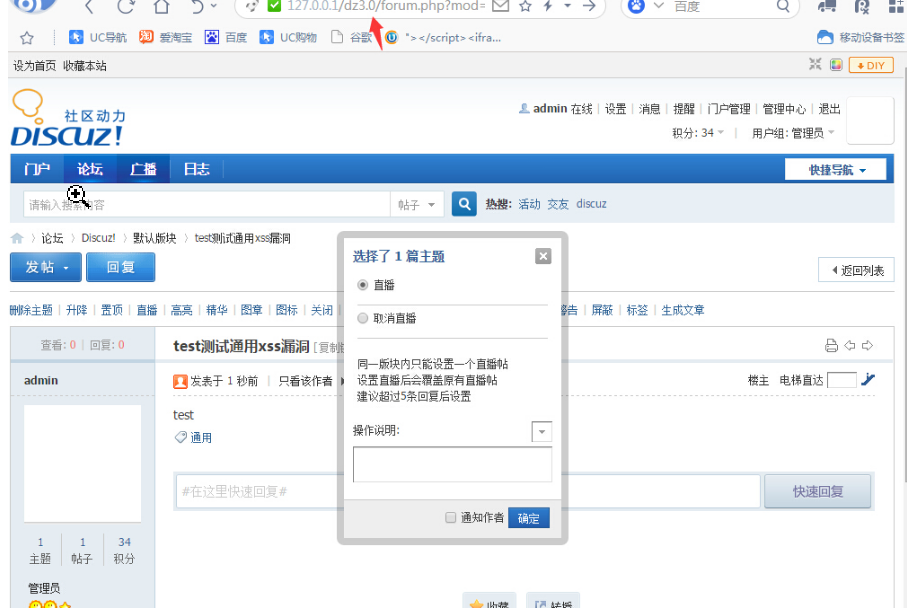Select the 取消直播 radio option
The image size is (907, 611).
pyautogui.click(x=363, y=318)
